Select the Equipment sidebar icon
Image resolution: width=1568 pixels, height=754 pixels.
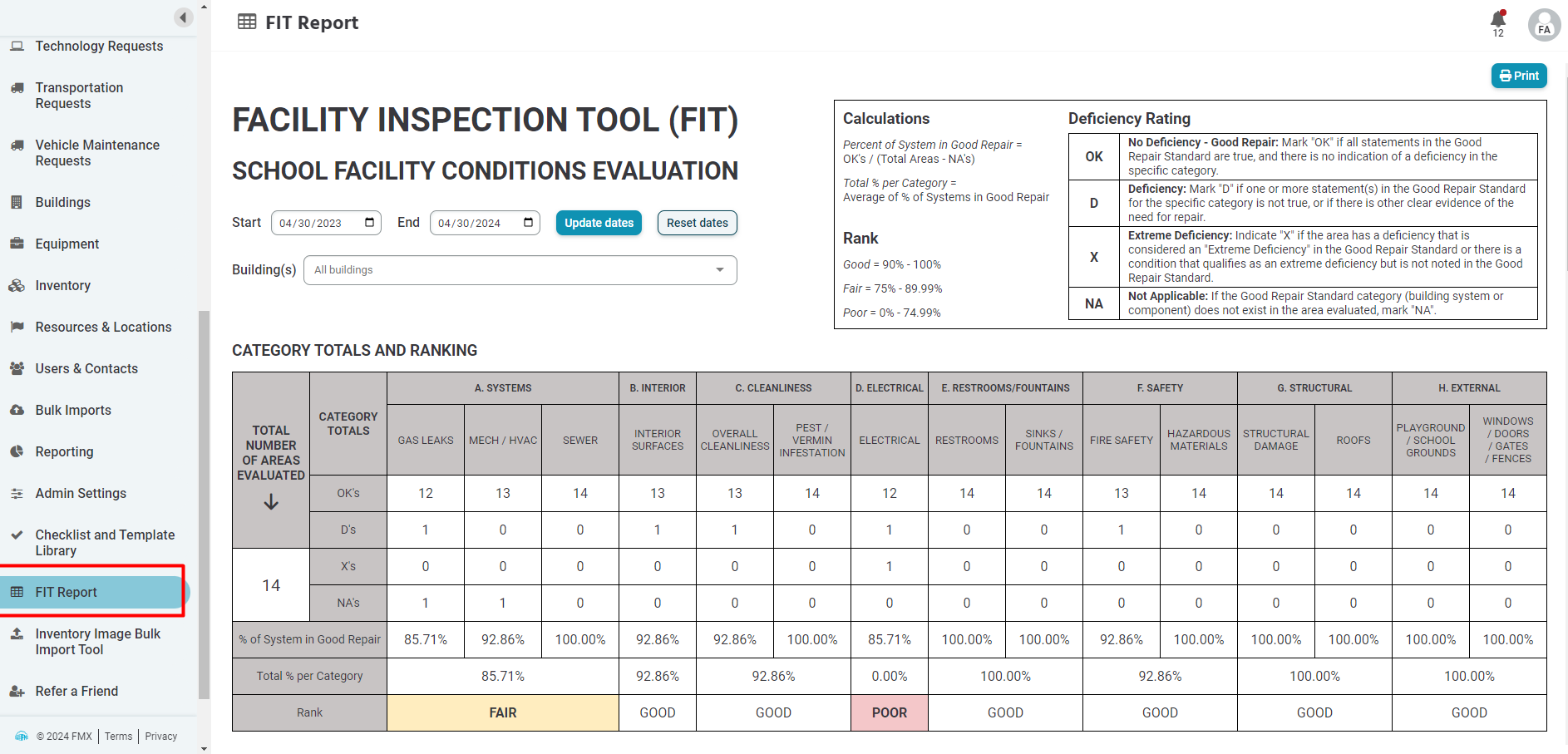click(x=18, y=244)
